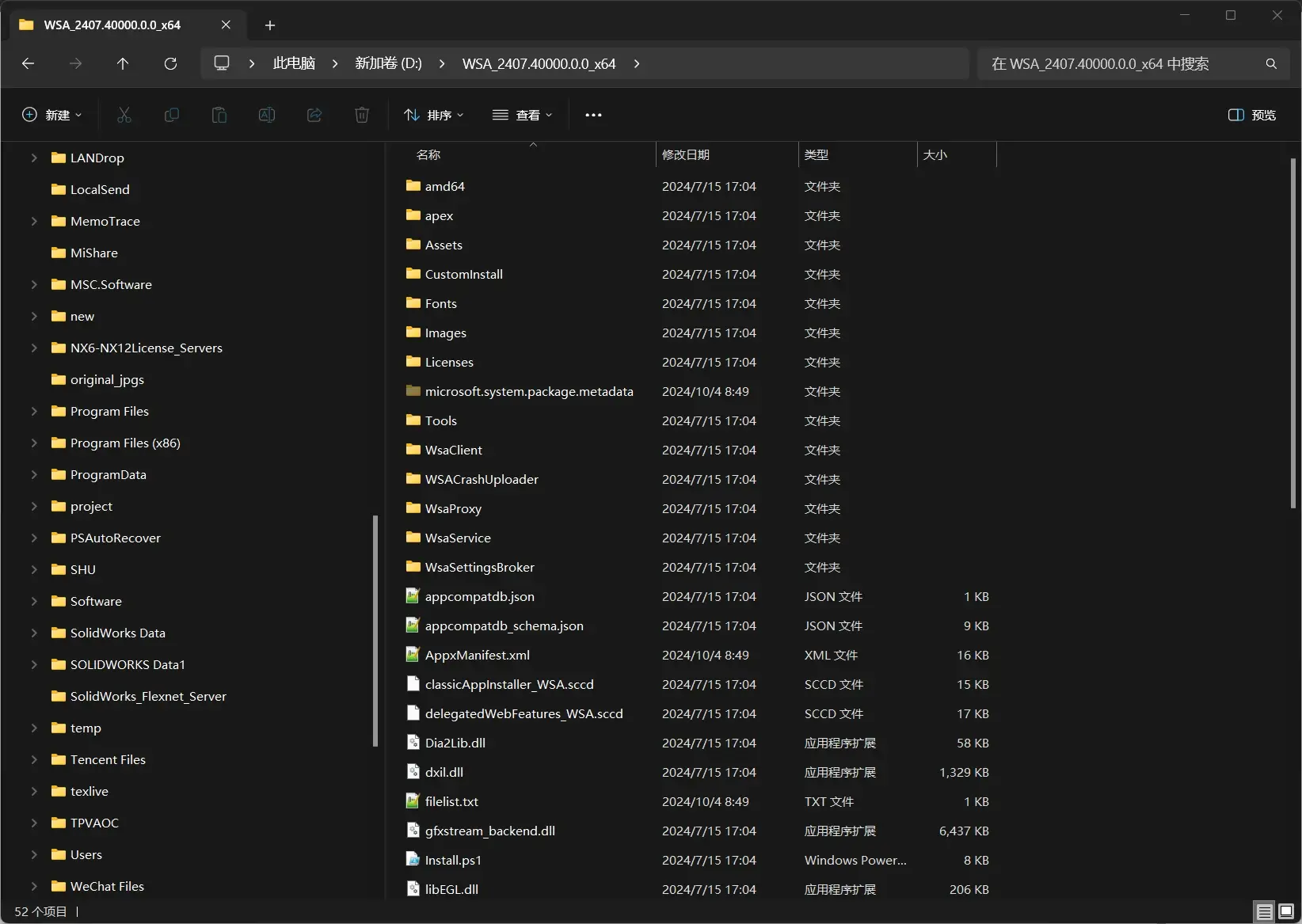Click the Copy icon in toolbar
Image resolution: width=1302 pixels, height=924 pixels.
(x=171, y=115)
